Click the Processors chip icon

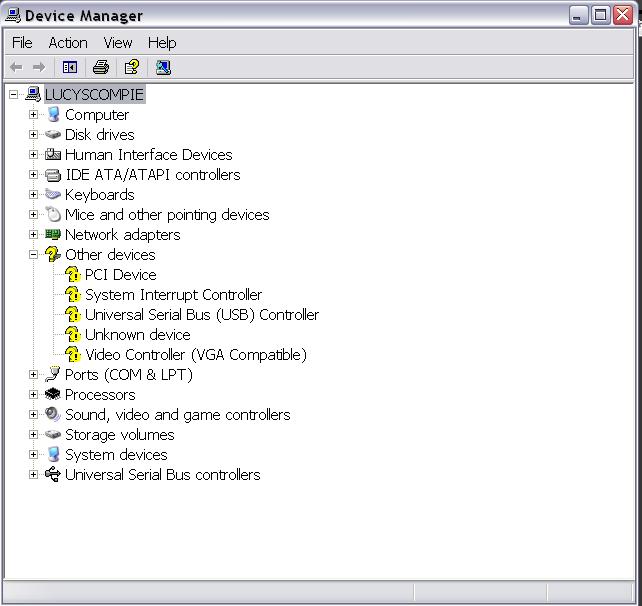[53, 394]
